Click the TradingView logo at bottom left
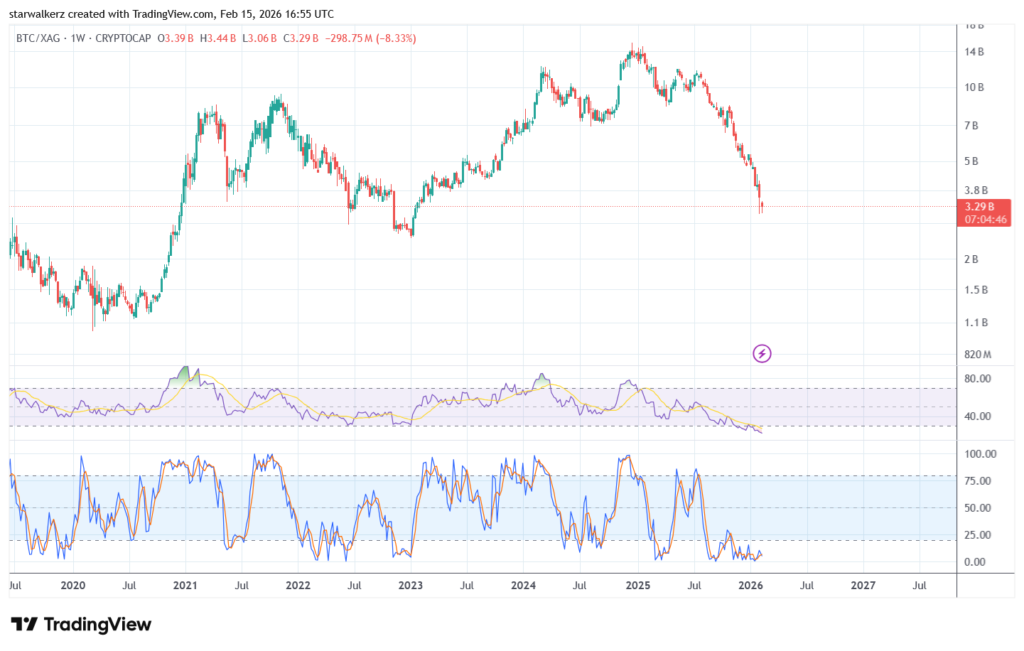The image size is (1024, 651). tap(81, 624)
